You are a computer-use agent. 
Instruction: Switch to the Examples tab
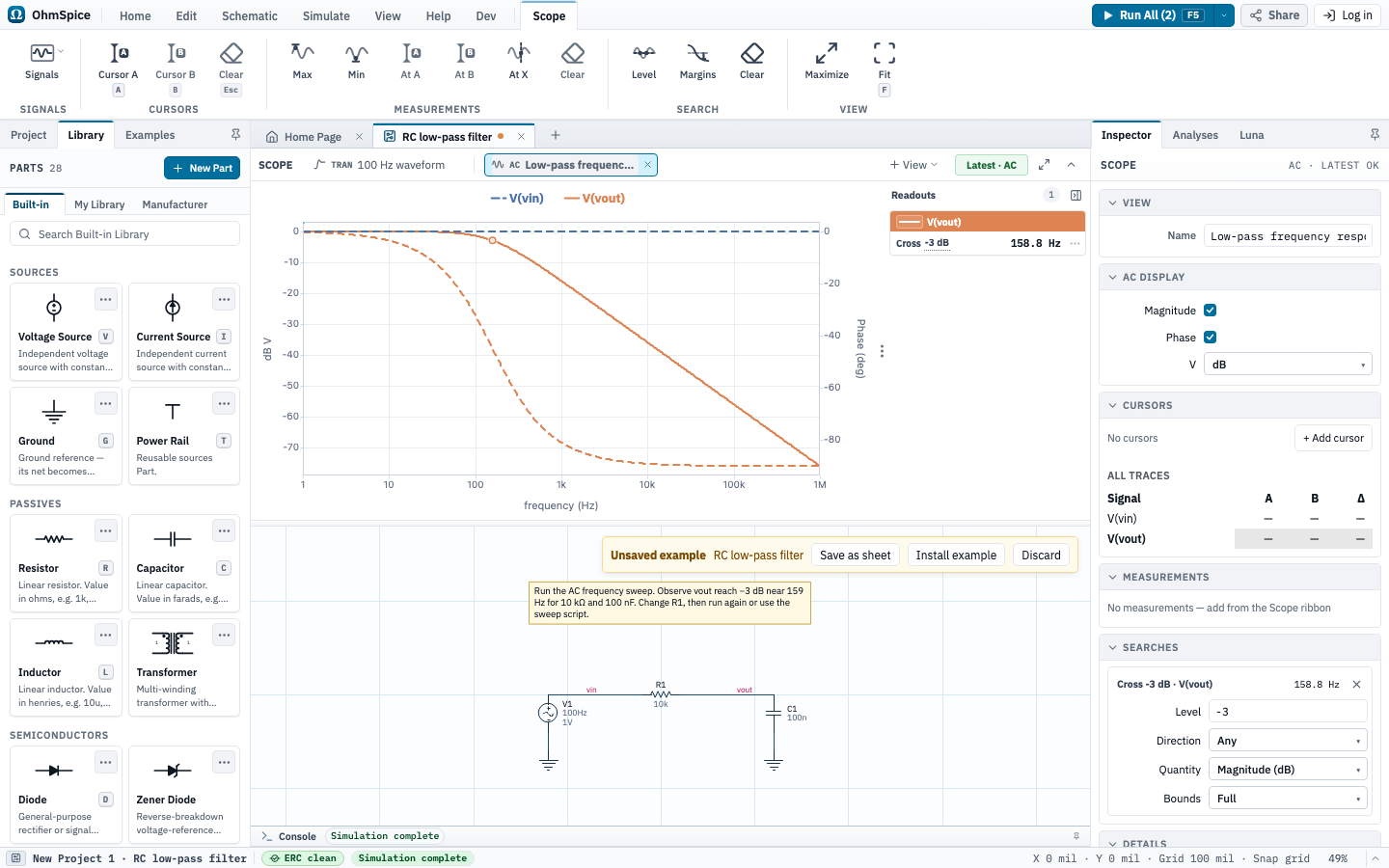[x=150, y=135]
